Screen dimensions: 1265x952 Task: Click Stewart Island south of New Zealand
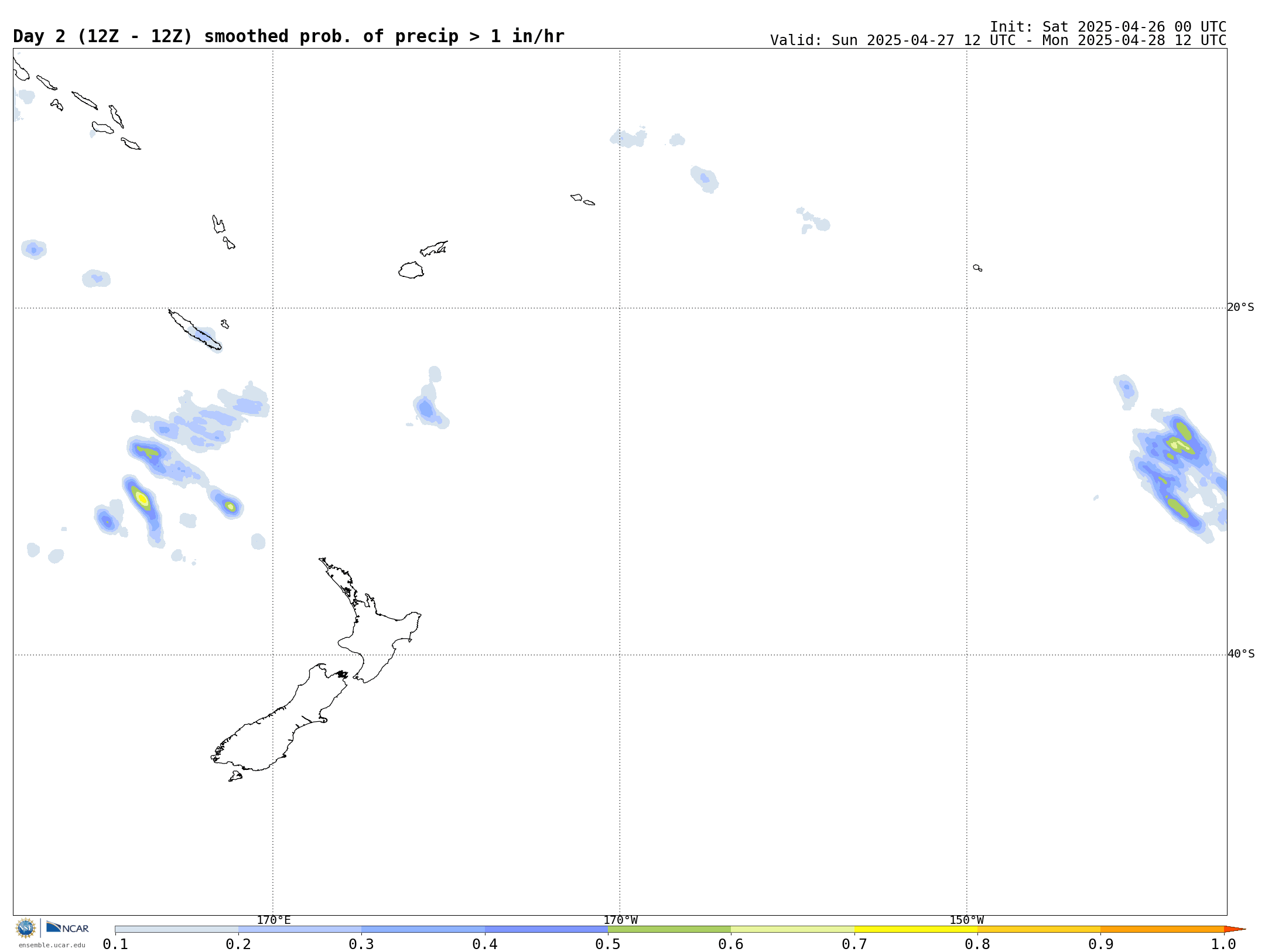click(x=235, y=776)
